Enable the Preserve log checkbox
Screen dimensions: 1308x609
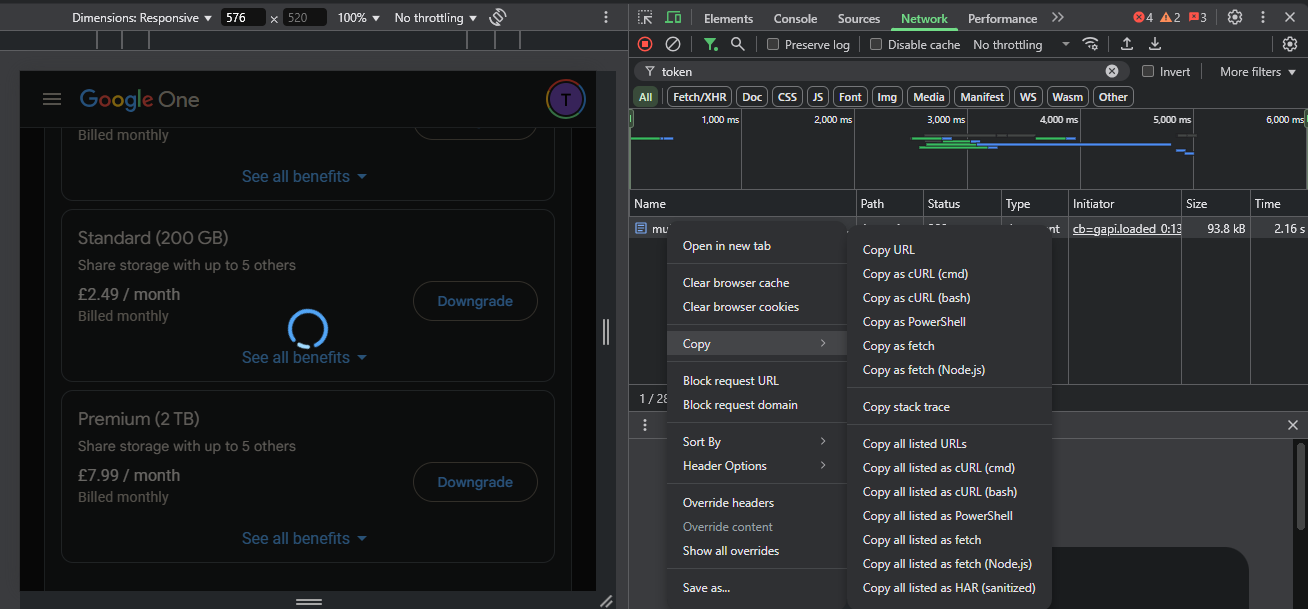[773, 44]
